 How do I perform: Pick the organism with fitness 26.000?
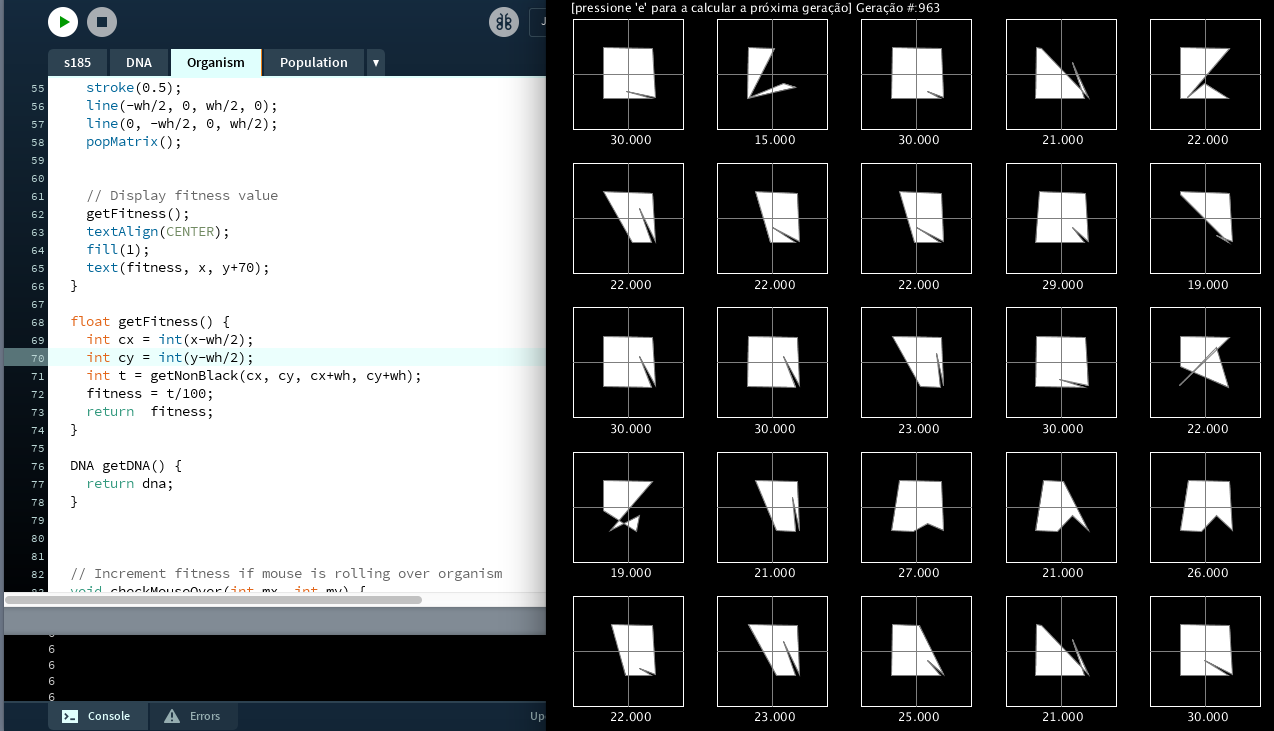pyautogui.click(x=1205, y=507)
